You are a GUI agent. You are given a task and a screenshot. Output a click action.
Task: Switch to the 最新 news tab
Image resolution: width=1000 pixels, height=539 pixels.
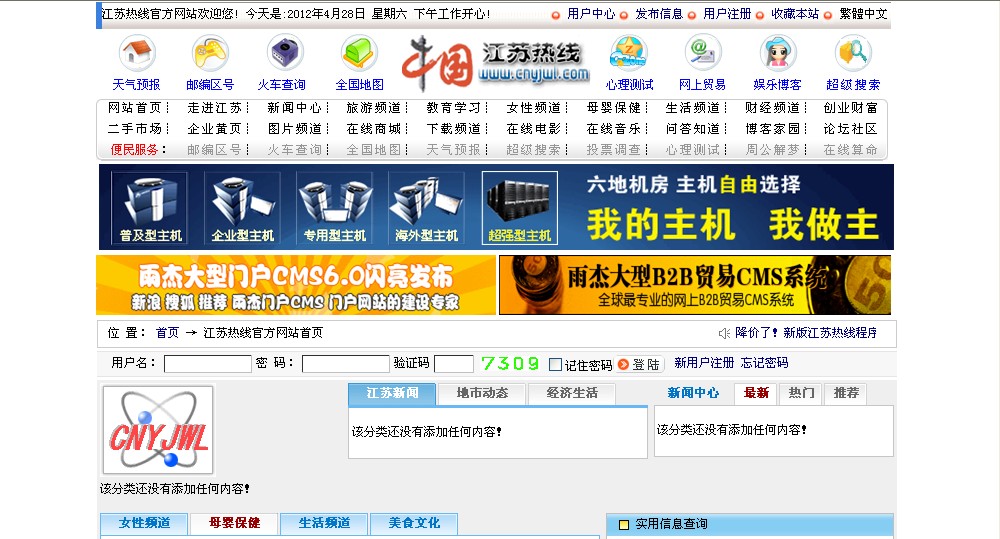(756, 393)
